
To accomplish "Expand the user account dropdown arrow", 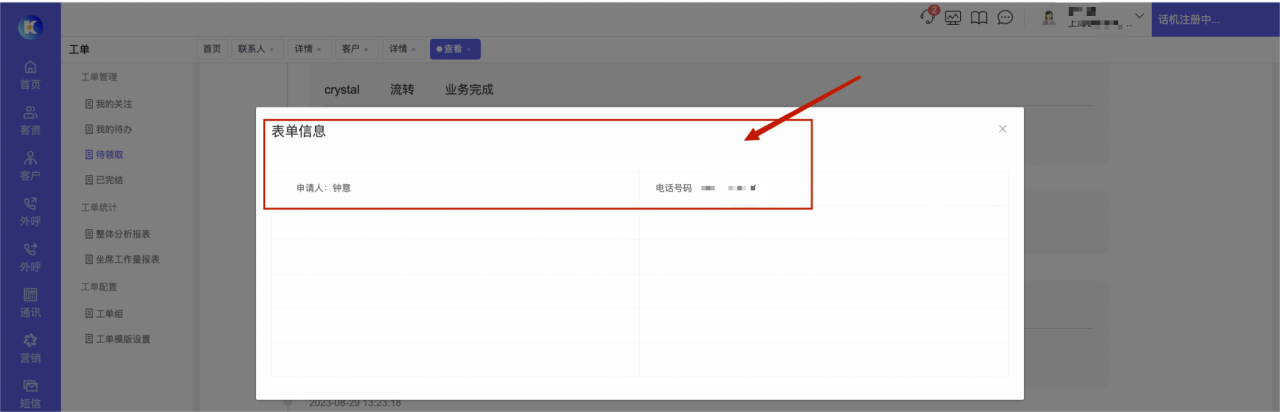I will 1139,17.
